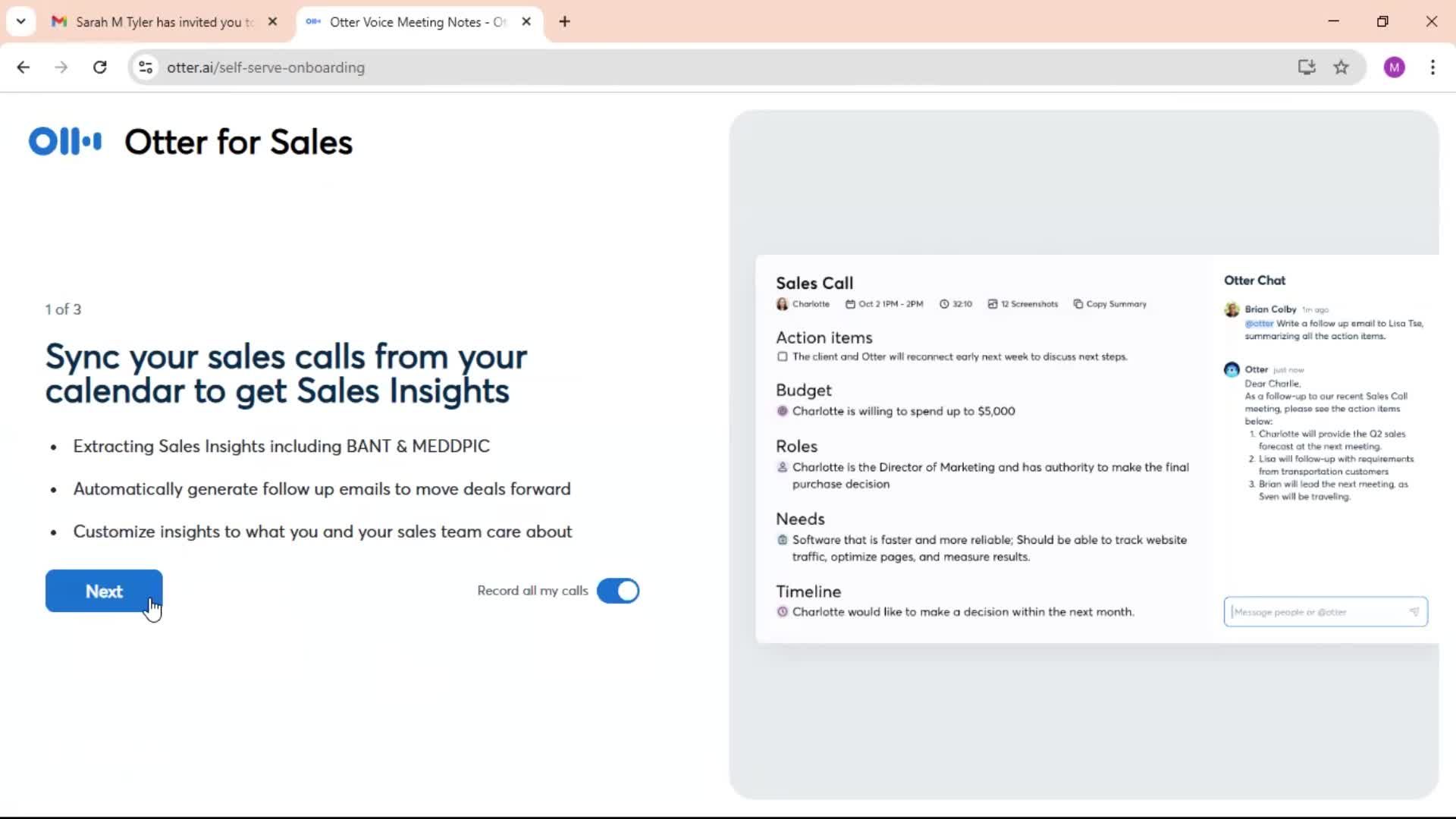Click the Timeline clock icon

(783, 612)
